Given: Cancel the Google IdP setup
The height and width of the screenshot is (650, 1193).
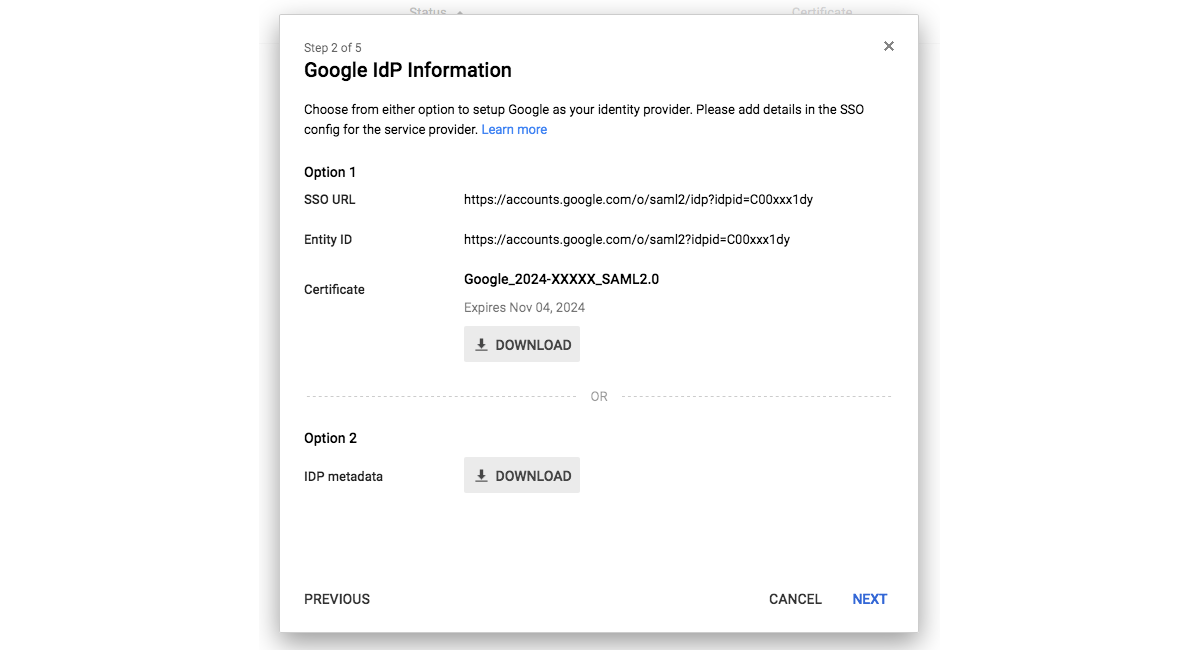Looking at the screenshot, I should tap(794, 598).
